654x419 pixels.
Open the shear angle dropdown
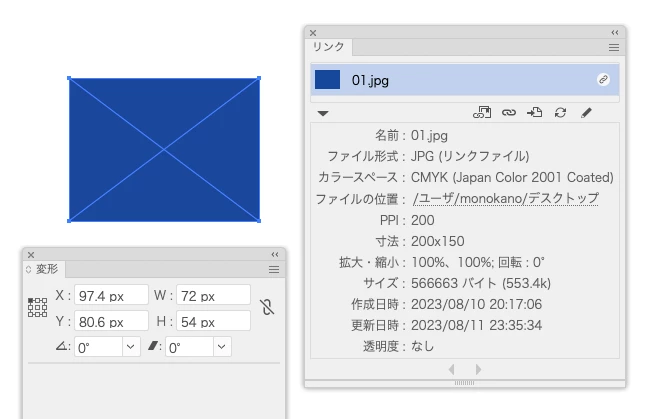tap(221, 347)
